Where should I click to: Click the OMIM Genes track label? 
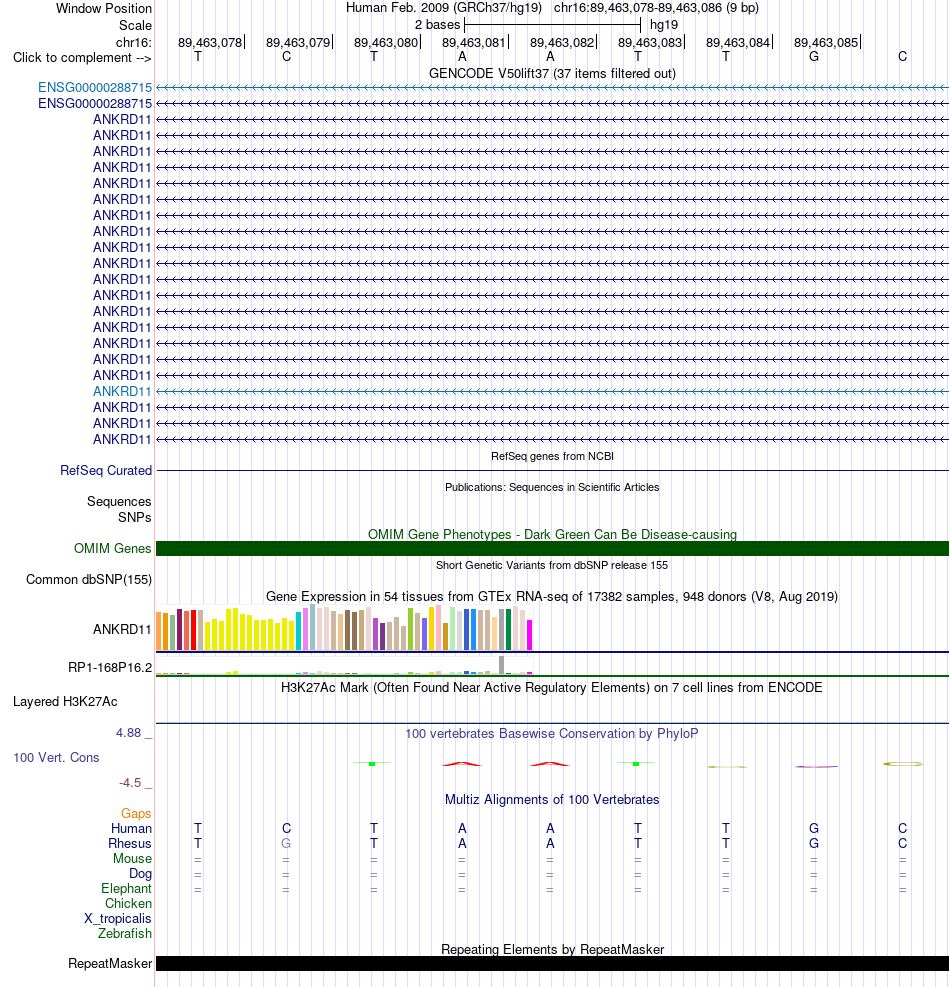tap(113, 549)
